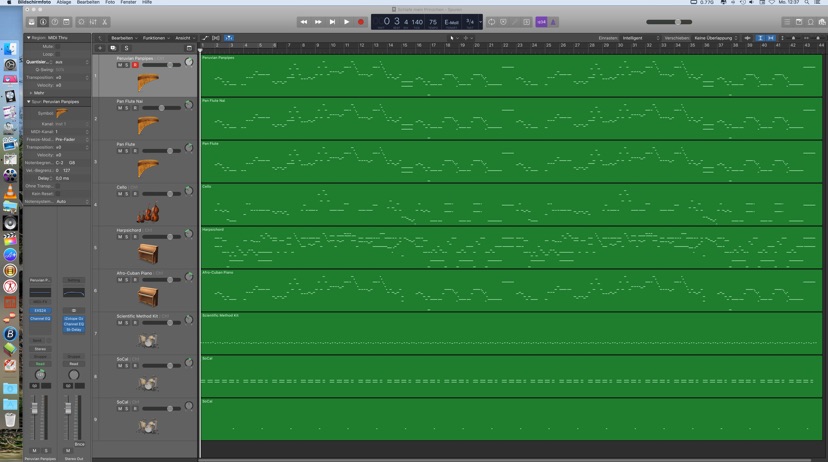The image size is (828, 462).
Task: Open the EXS24 instrument slot
Action: (40, 310)
